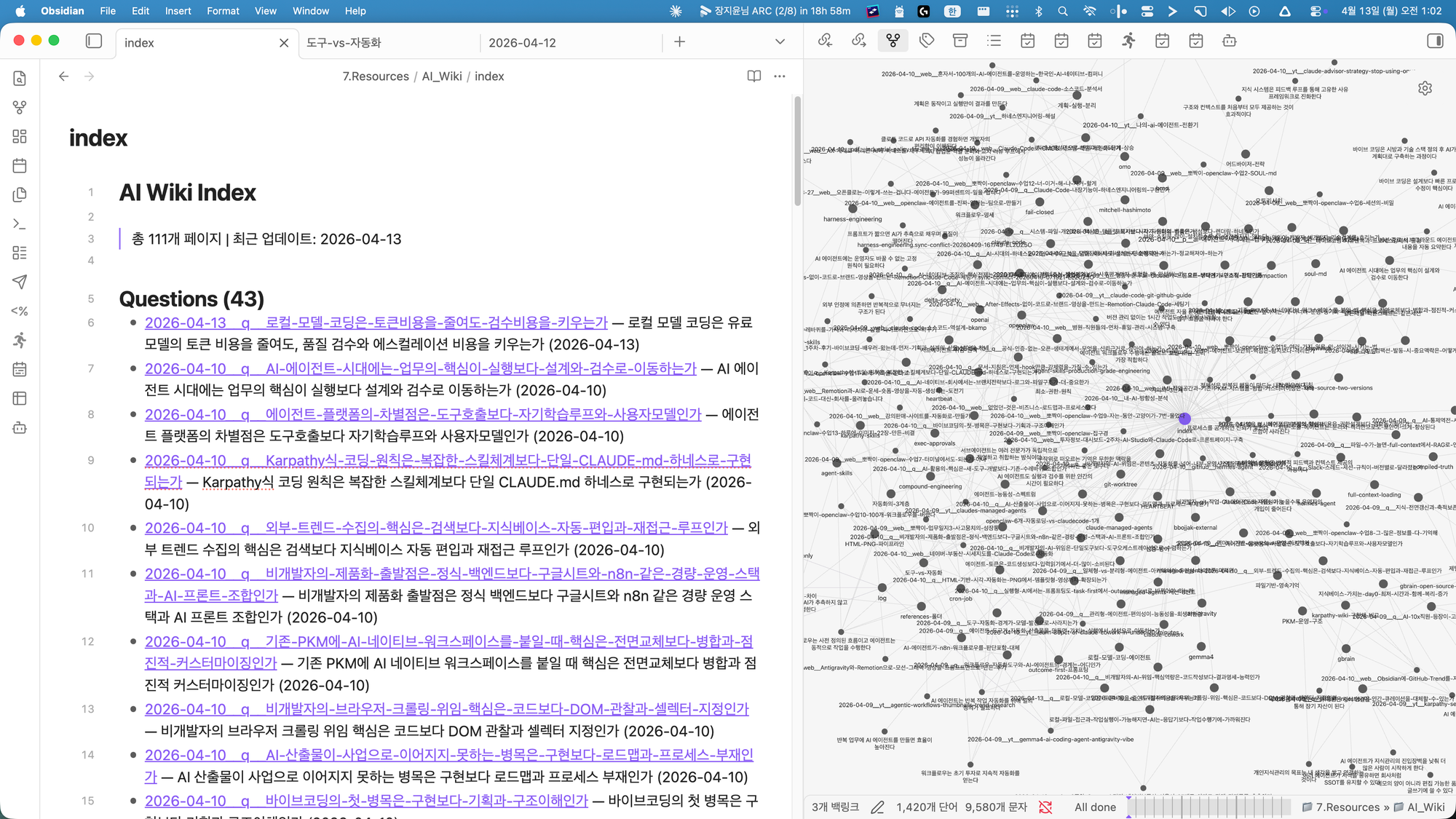This screenshot has width=1456, height=819.
Task: Click the running figure icon in right panel
Action: (1128, 41)
